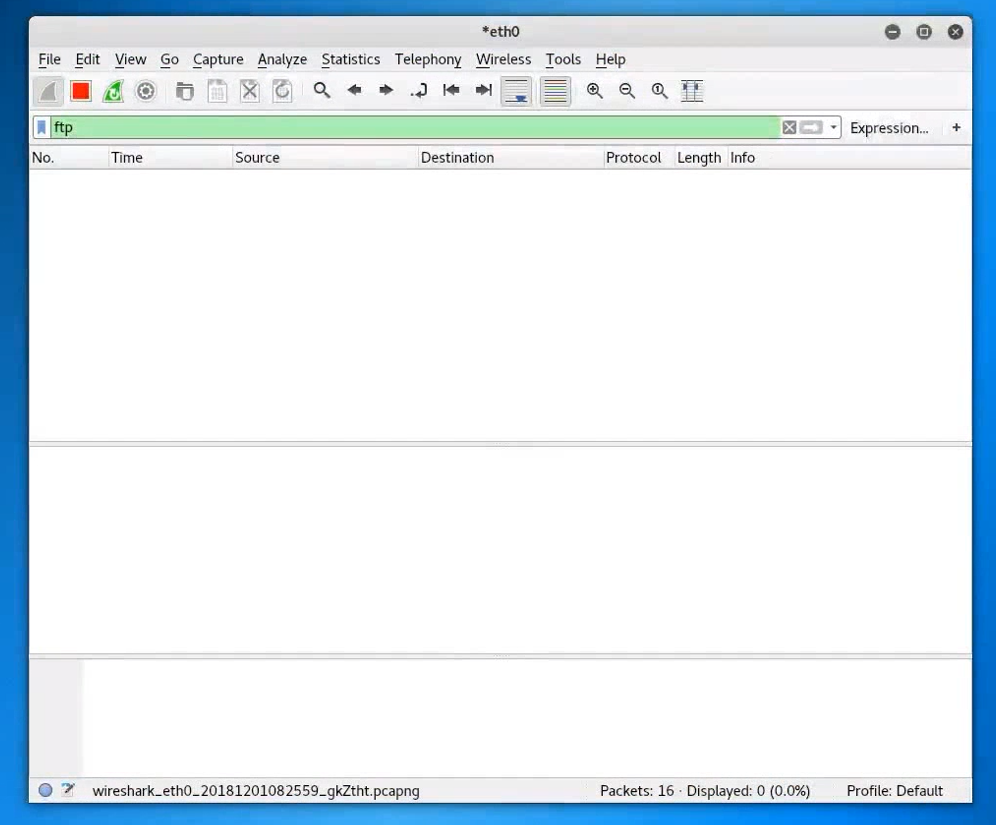Open the View menu
Image resolution: width=996 pixels, height=825 pixels.
[x=131, y=60]
